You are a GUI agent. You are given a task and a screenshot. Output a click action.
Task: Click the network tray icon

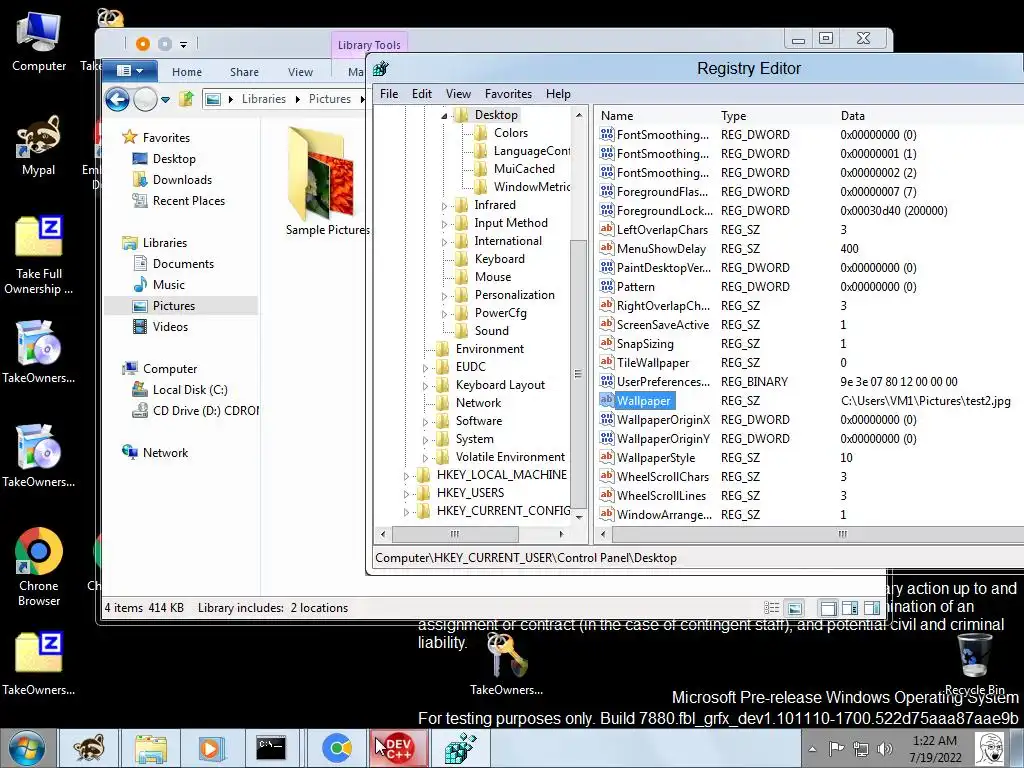[x=861, y=749]
